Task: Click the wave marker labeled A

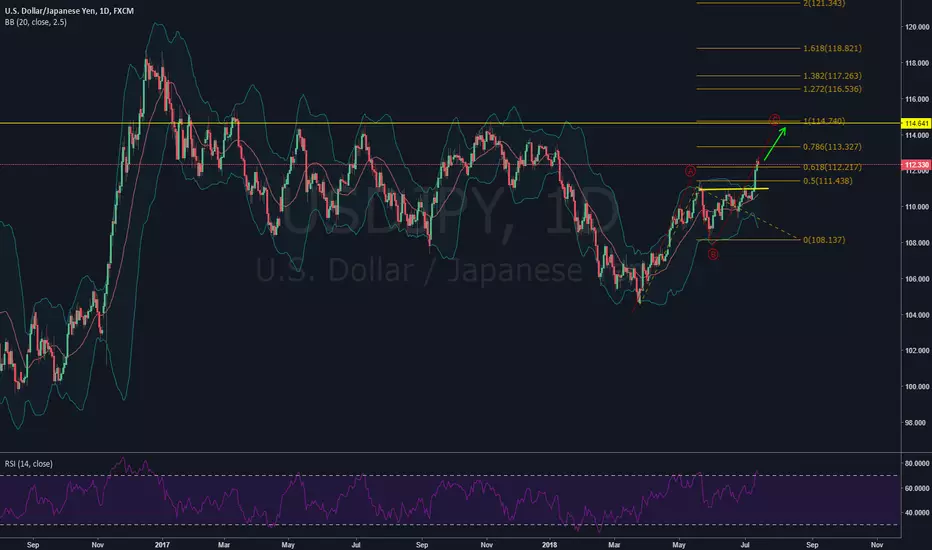Action: [690, 171]
